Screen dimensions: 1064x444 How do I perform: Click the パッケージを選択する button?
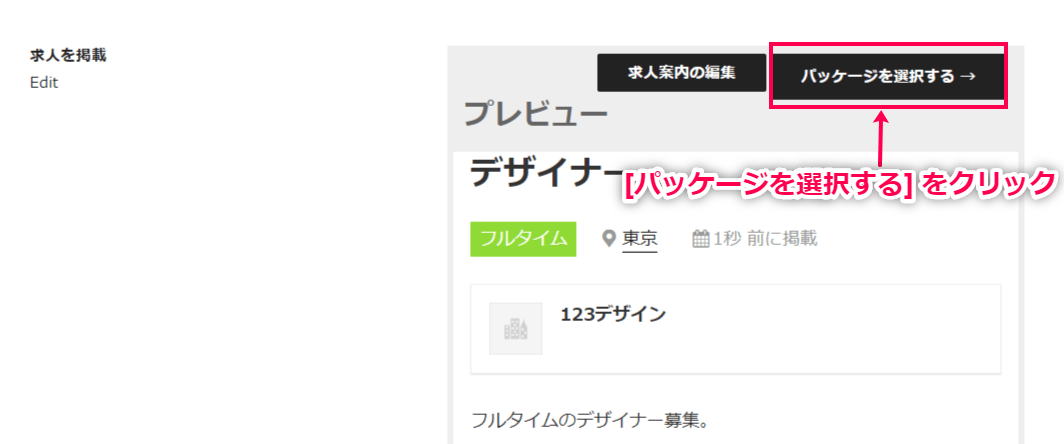pyautogui.click(x=888, y=76)
